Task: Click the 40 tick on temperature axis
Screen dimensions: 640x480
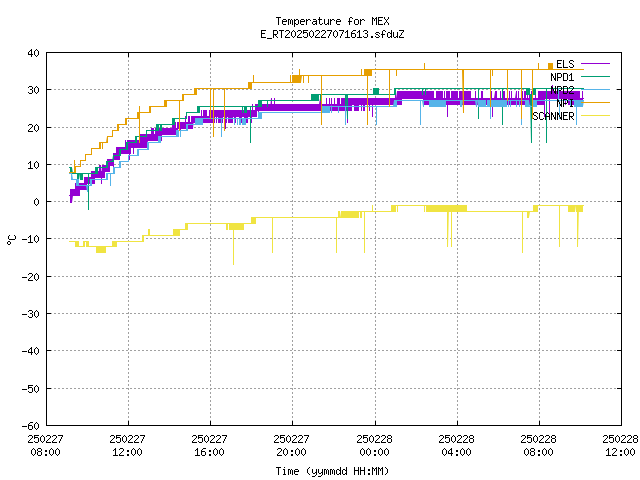Action: point(33,53)
